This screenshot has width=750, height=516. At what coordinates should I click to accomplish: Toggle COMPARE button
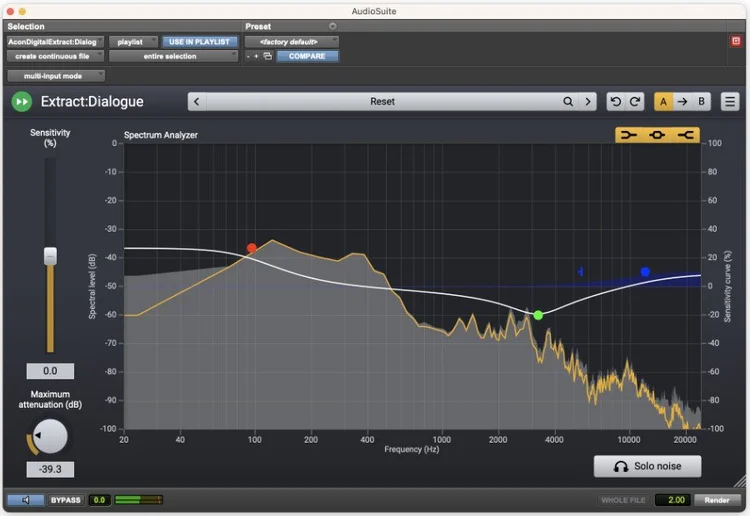(307, 56)
